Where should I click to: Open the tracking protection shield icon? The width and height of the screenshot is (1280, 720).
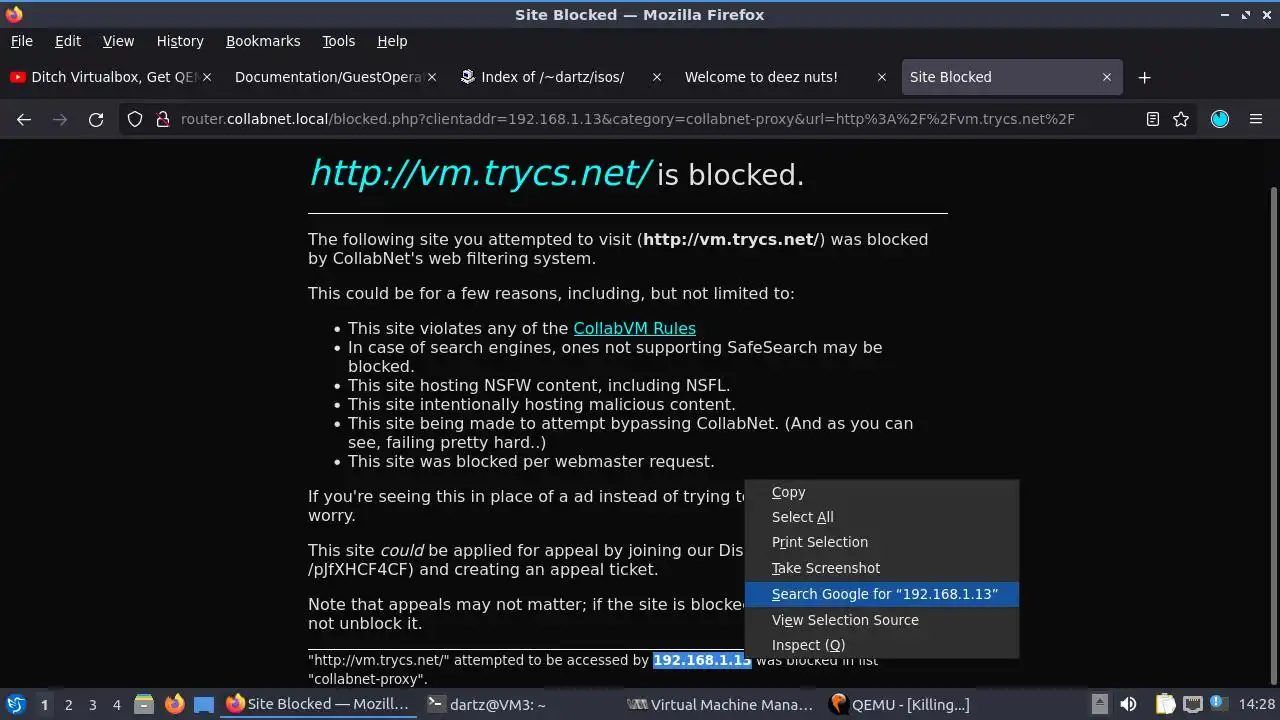135,119
